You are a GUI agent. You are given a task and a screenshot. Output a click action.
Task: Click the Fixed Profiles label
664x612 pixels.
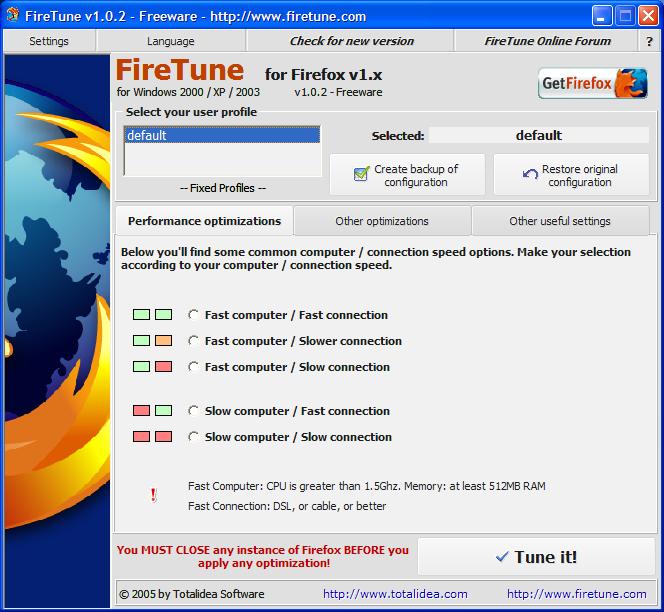(223, 188)
